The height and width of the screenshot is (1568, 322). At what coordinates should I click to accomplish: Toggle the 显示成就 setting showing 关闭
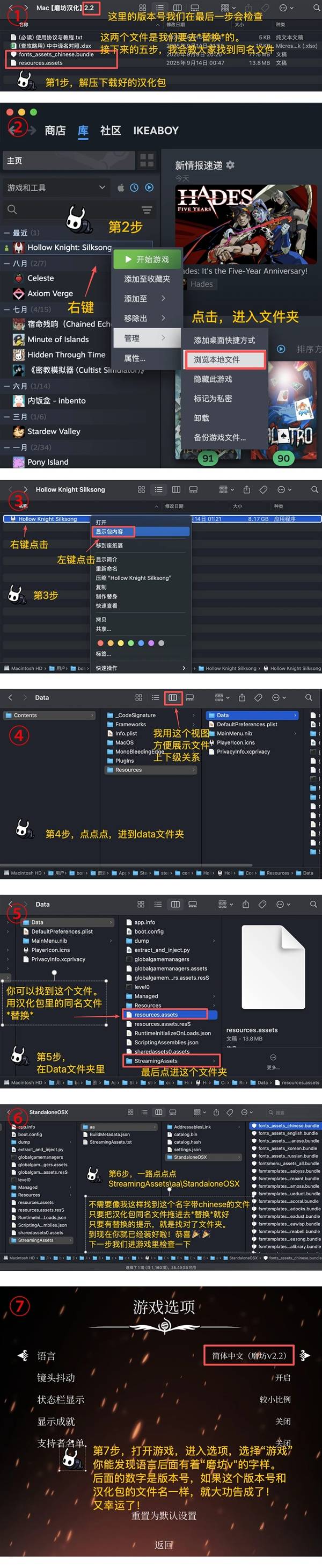pos(282,1421)
